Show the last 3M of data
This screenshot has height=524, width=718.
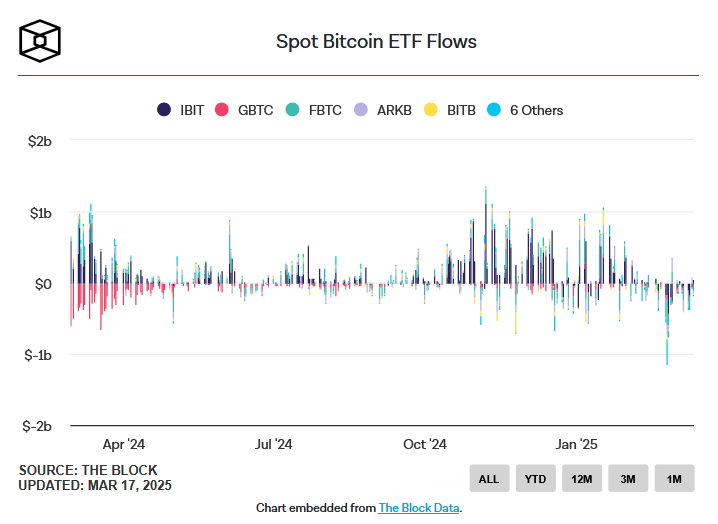point(628,479)
